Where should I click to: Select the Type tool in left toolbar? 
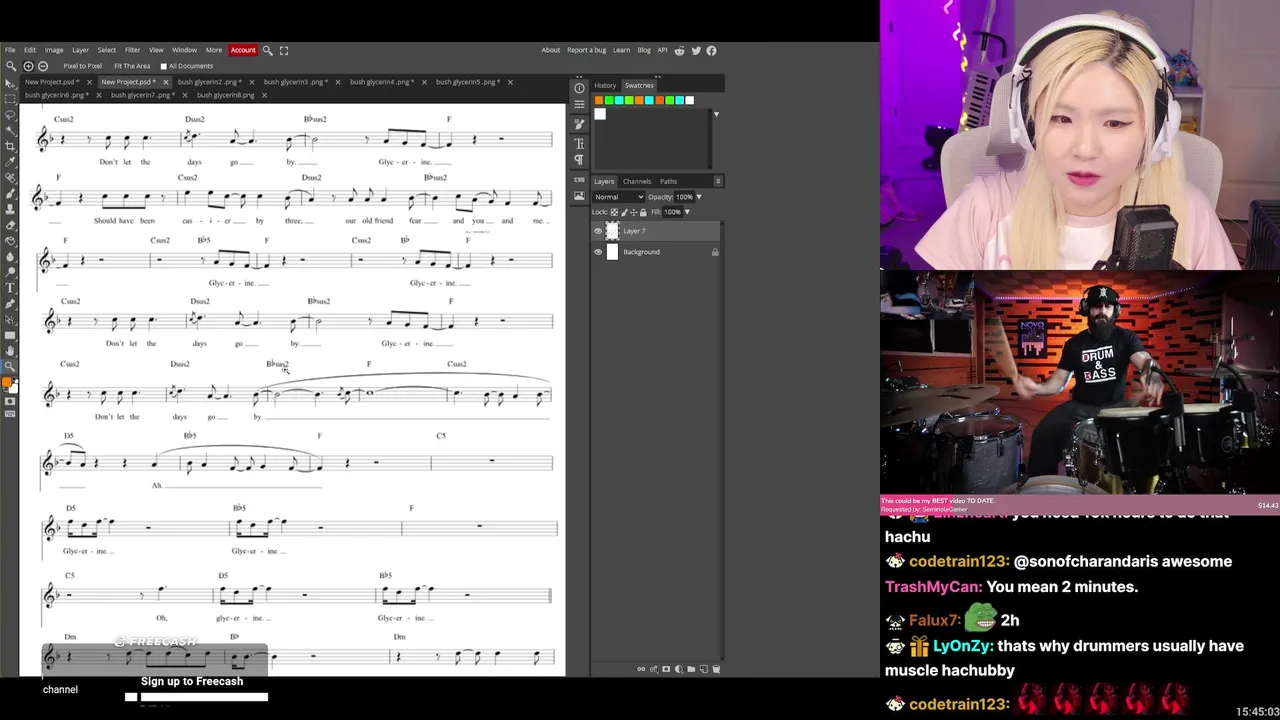[x=10, y=288]
